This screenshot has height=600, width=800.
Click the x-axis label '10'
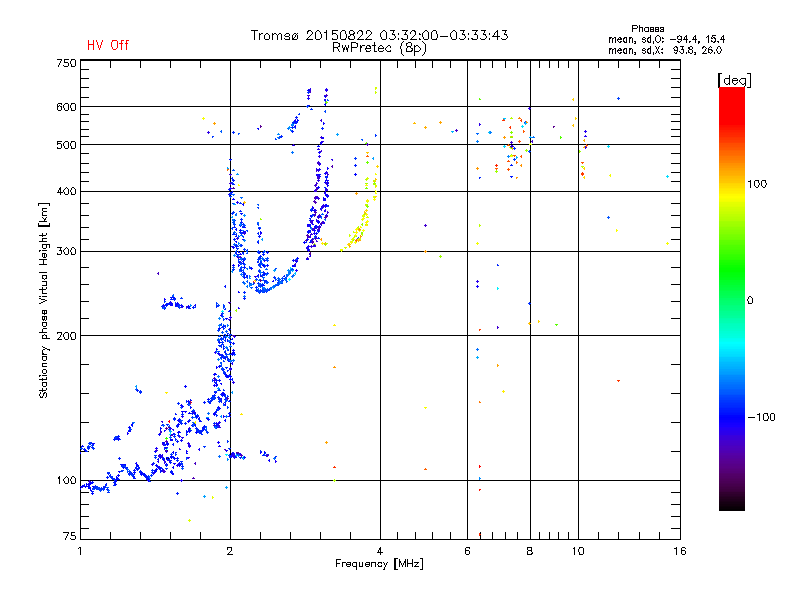tap(578, 551)
